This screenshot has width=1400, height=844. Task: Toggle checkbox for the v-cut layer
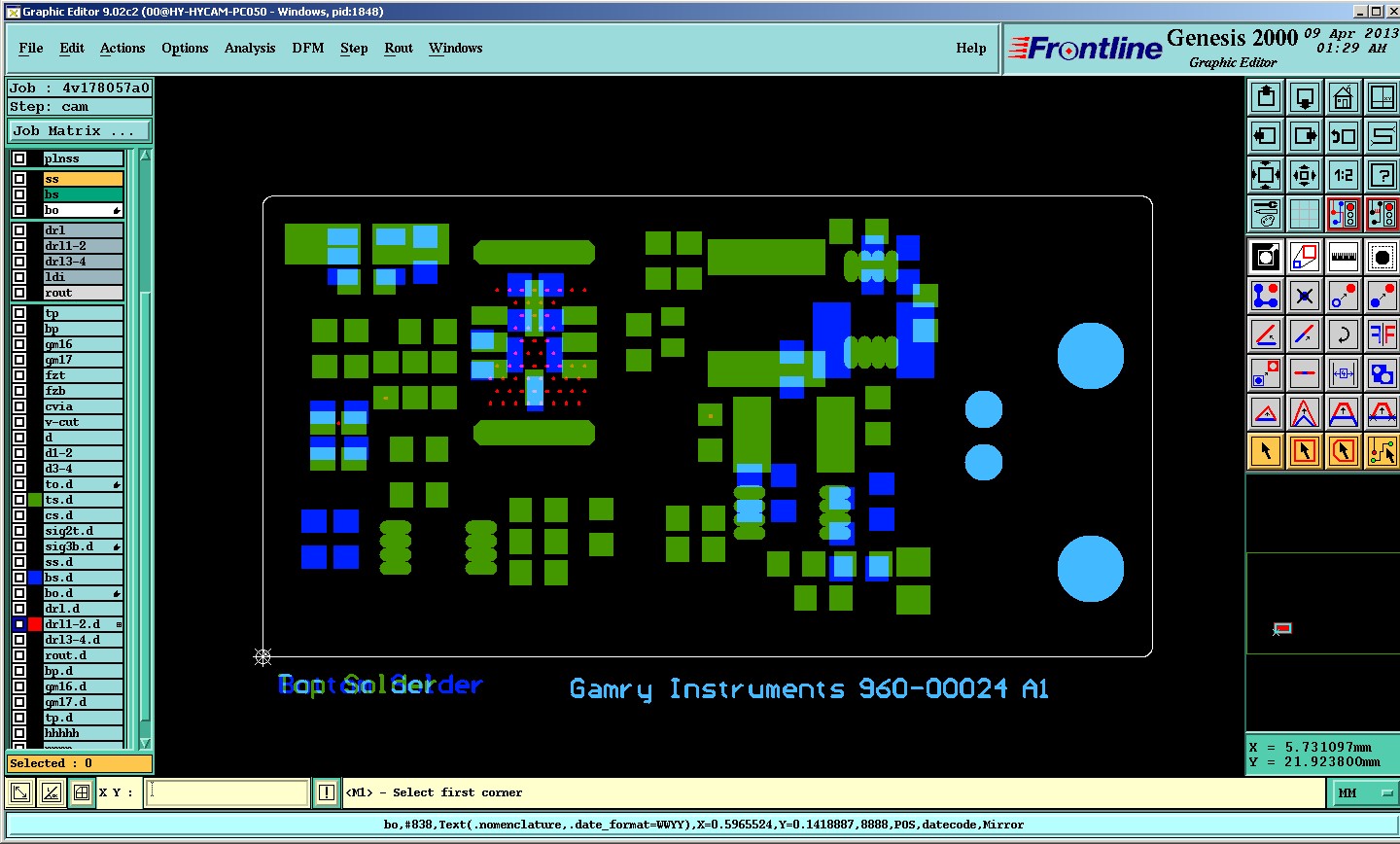[x=19, y=422]
